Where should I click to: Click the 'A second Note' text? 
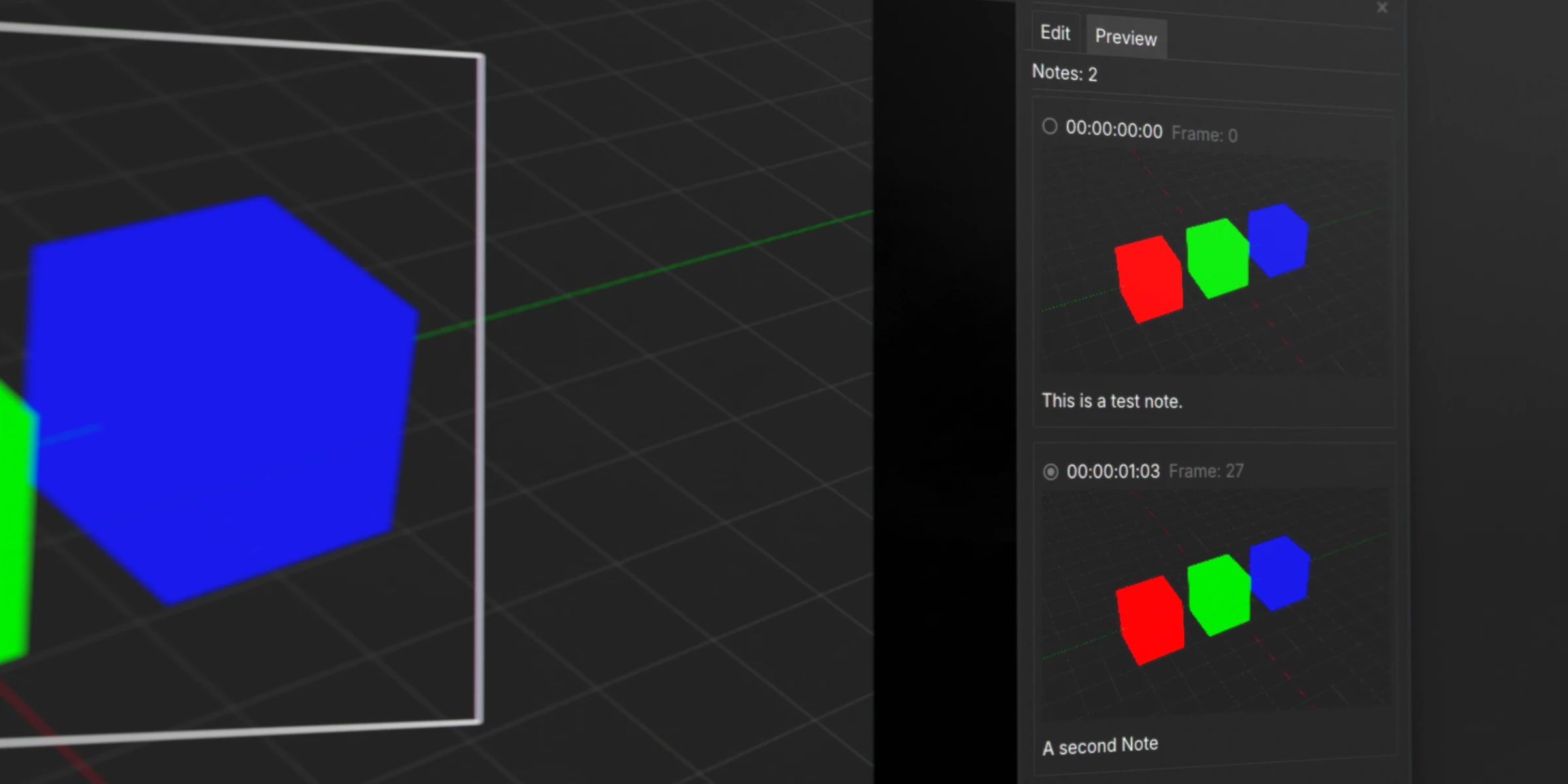coord(1100,745)
